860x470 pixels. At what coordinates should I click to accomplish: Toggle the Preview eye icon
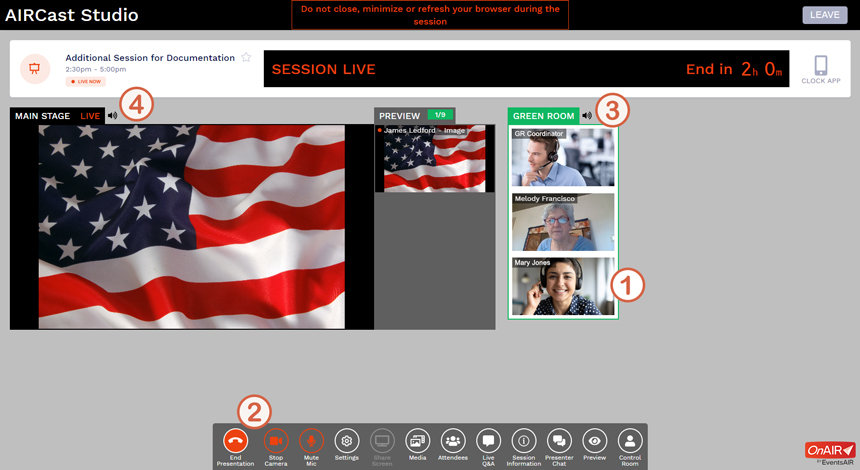(x=595, y=441)
